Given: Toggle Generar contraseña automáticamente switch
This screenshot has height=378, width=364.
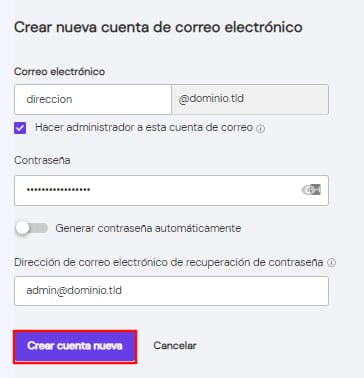Looking at the screenshot, I should [x=31, y=228].
